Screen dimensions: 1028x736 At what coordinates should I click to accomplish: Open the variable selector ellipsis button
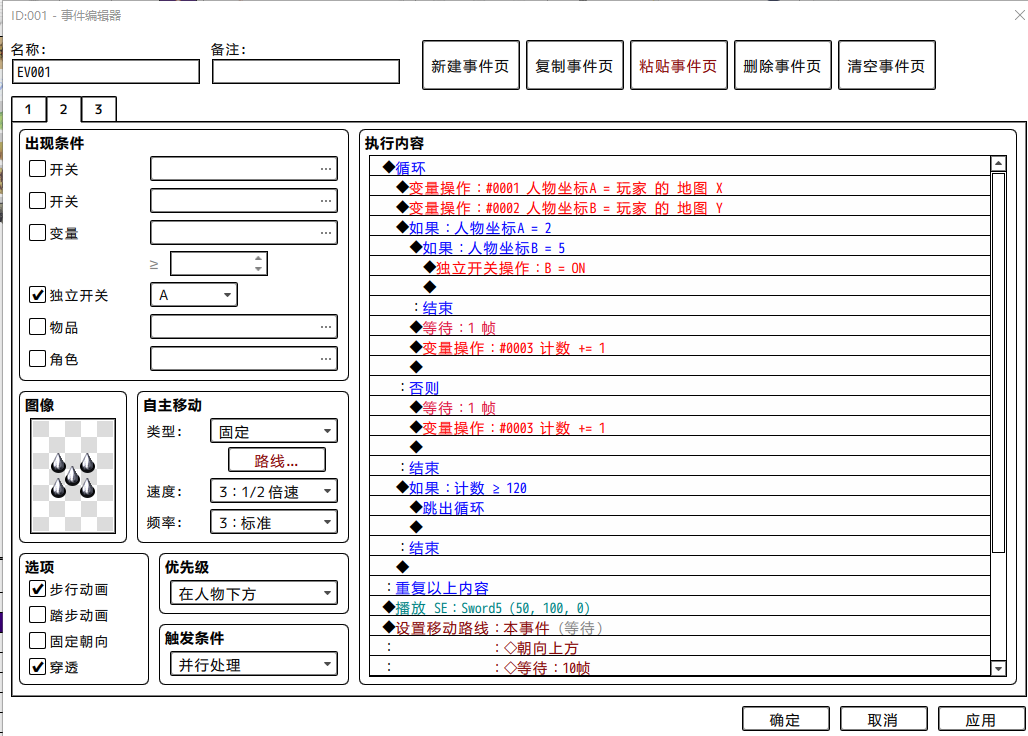click(326, 233)
